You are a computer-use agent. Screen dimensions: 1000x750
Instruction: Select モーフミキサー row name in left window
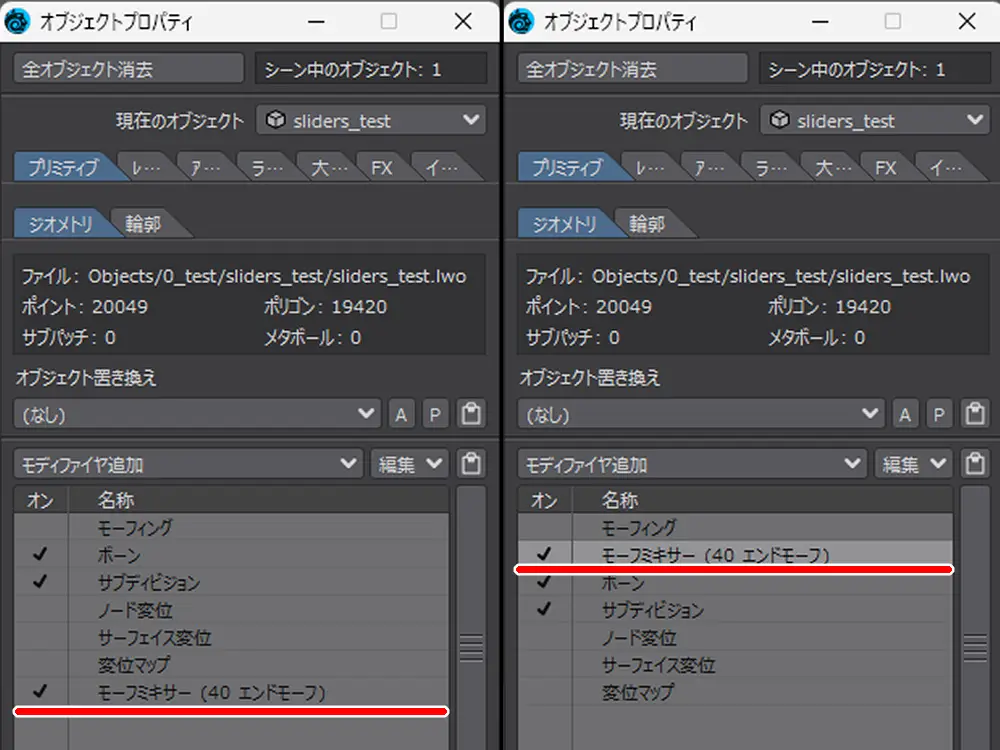tap(211, 692)
